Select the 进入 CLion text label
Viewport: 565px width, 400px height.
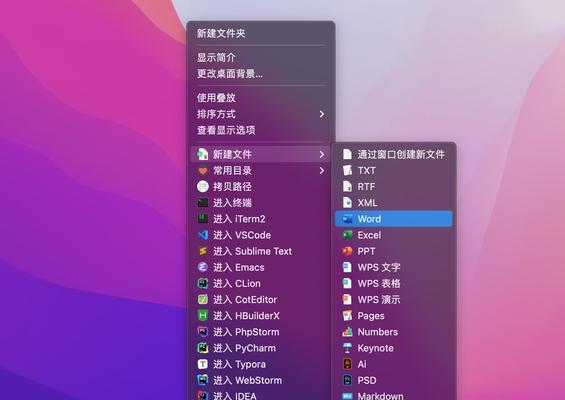pos(237,283)
